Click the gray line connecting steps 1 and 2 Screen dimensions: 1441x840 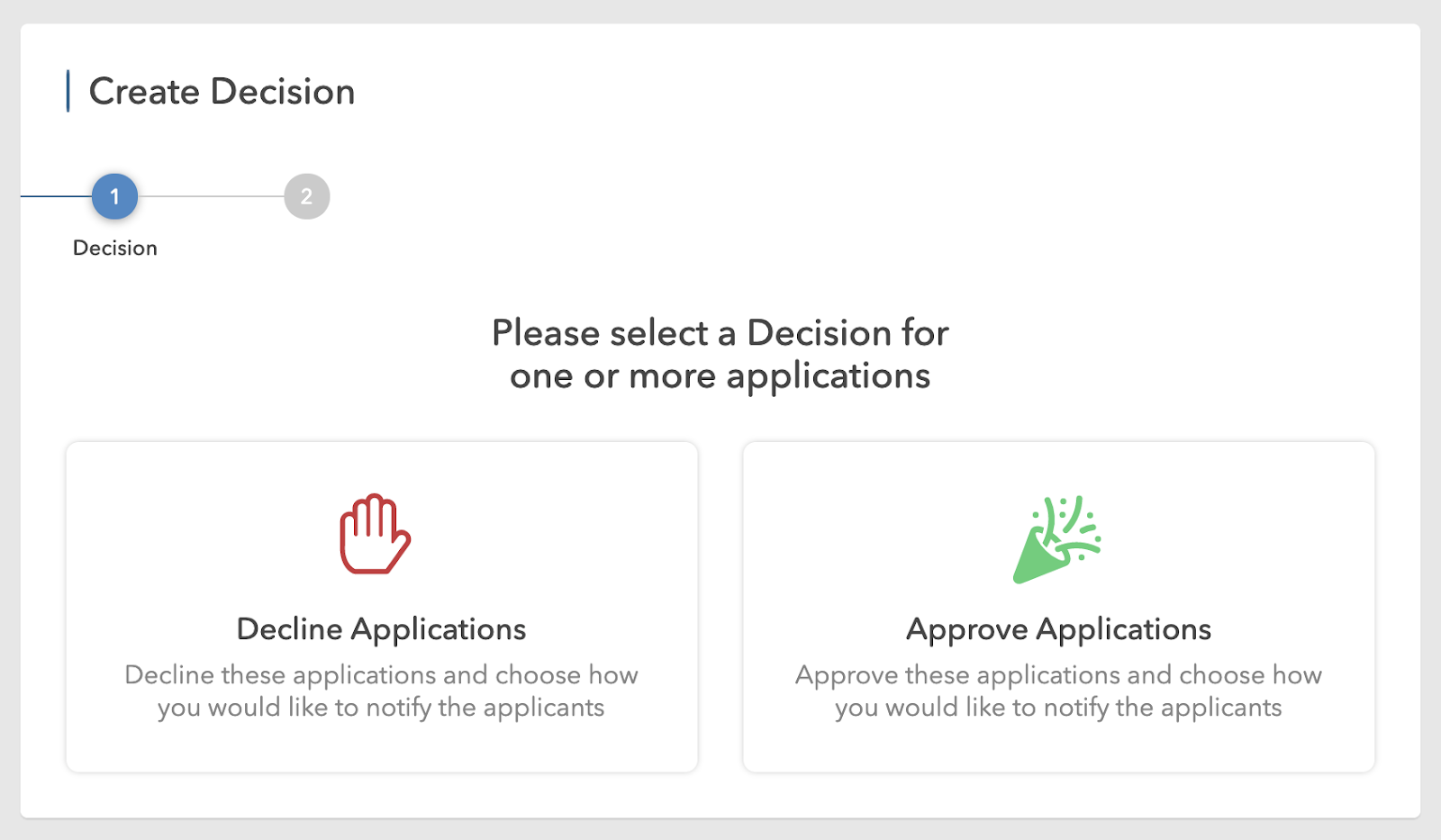pos(211,196)
